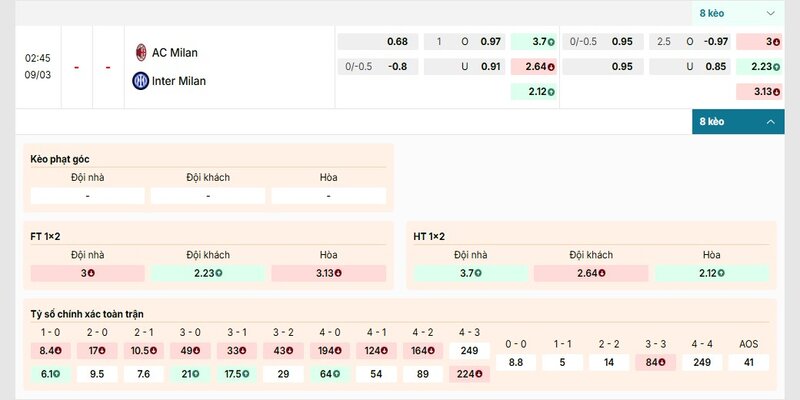Click the HT 1×2 heading
The width and height of the screenshot is (800, 400).
tap(429, 237)
